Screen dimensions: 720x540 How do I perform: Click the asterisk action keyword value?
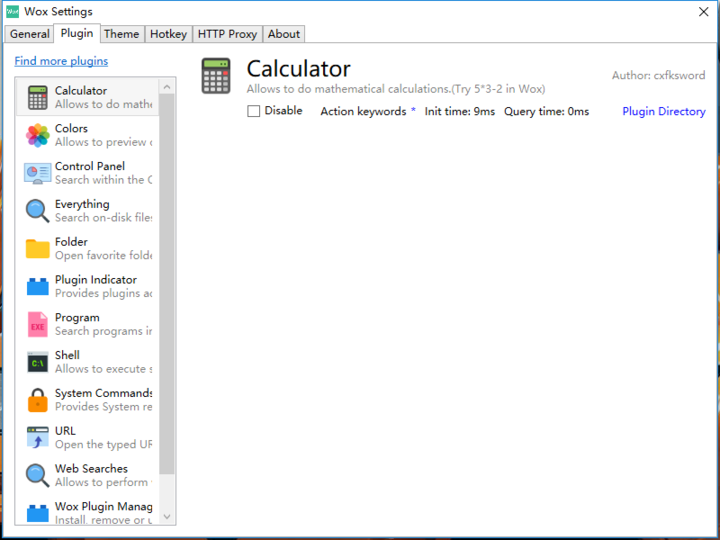coord(413,110)
